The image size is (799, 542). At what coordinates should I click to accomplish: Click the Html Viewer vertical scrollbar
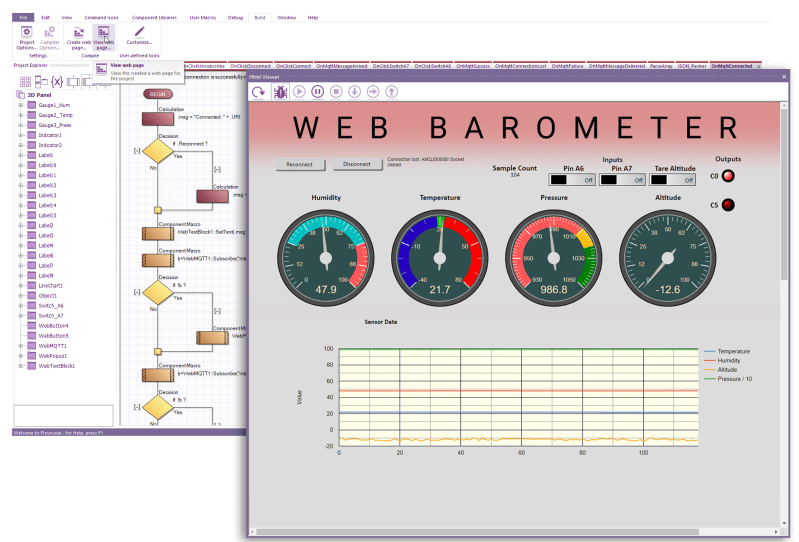(x=784, y=194)
